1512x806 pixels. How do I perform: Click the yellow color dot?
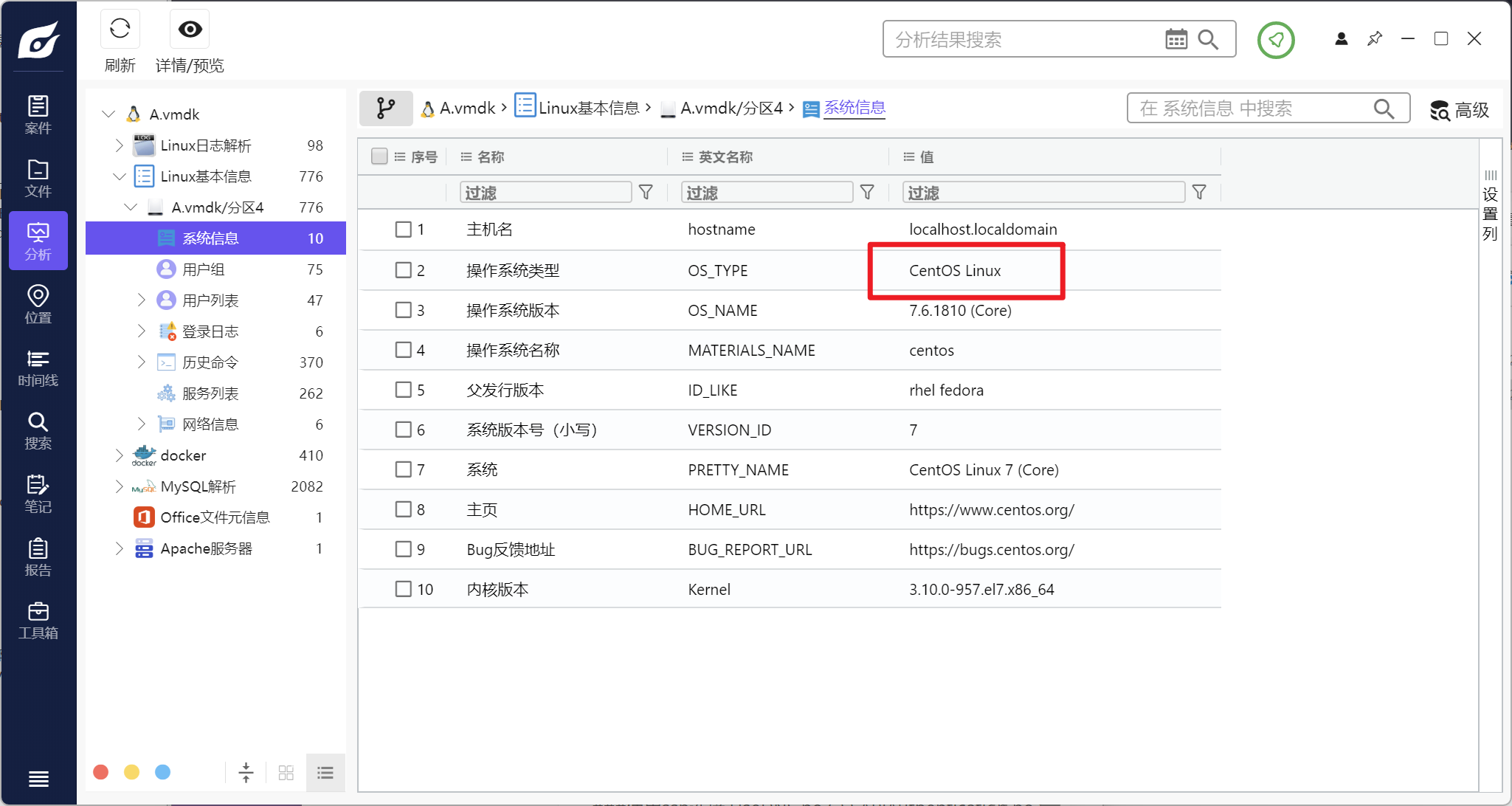pos(132,772)
